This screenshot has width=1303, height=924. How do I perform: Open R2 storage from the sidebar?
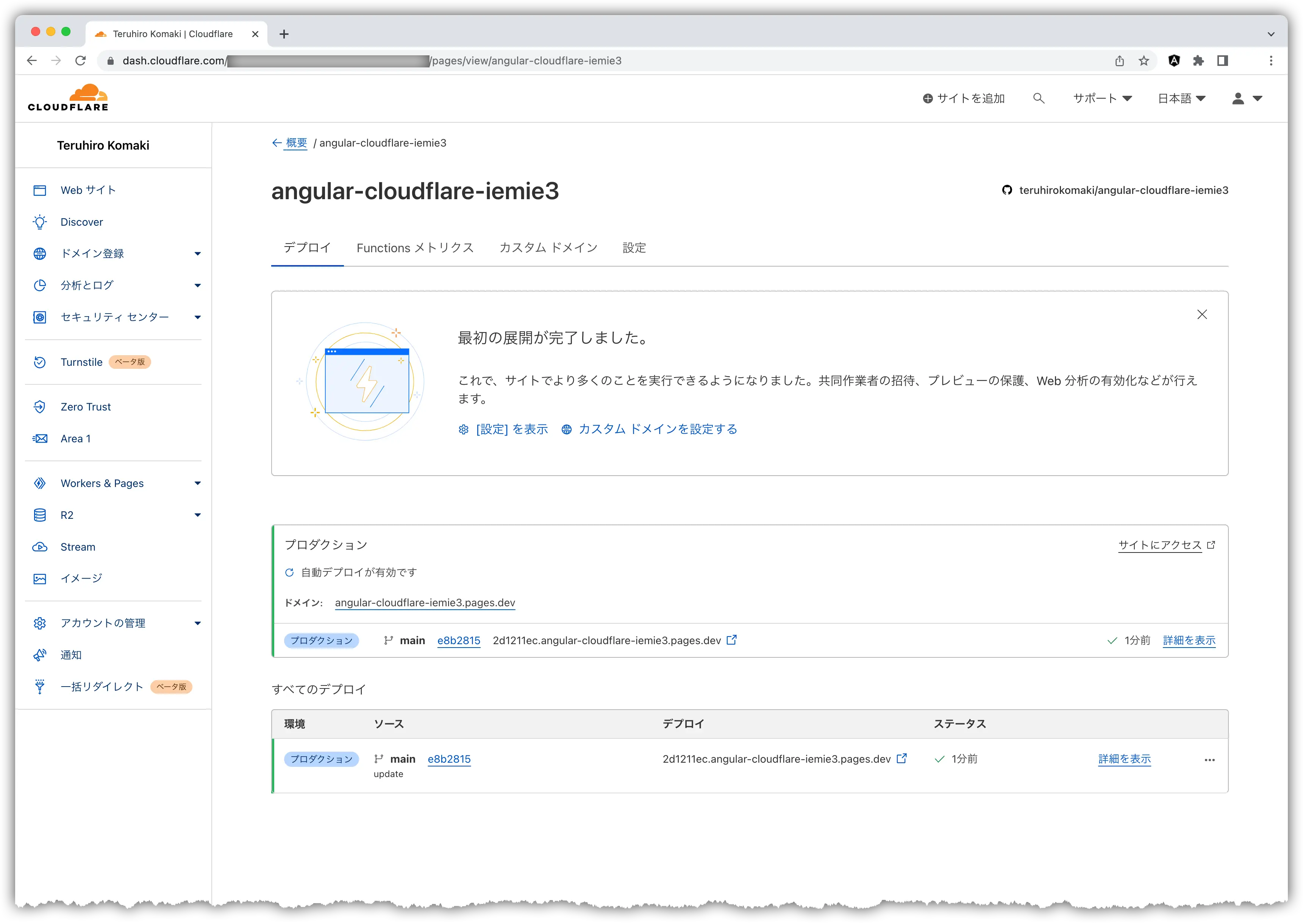pos(67,515)
